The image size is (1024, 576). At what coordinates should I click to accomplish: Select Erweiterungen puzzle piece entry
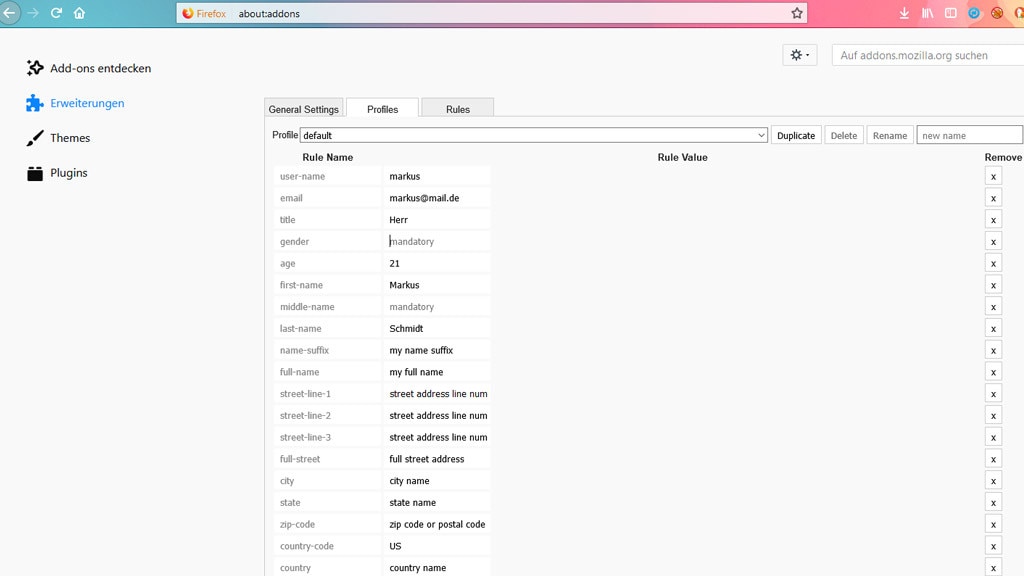click(87, 103)
